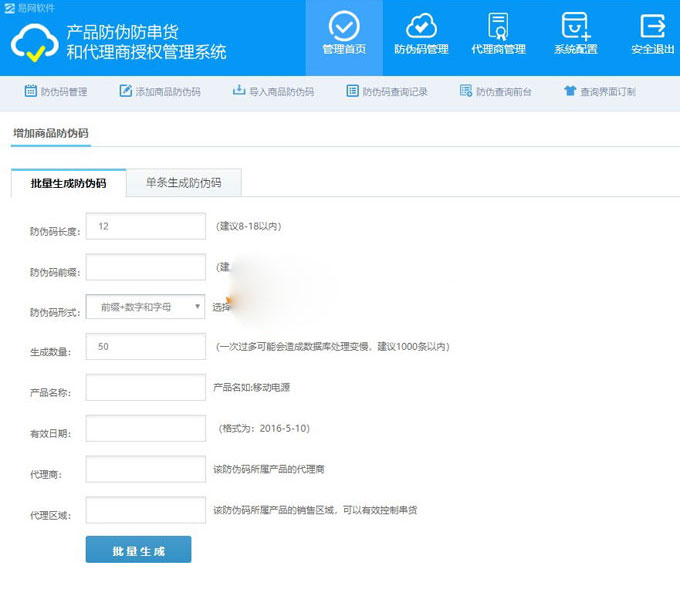This screenshot has height=595, width=680.
Task: Click the 防伪码长度 input field
Action: [146, 227]
